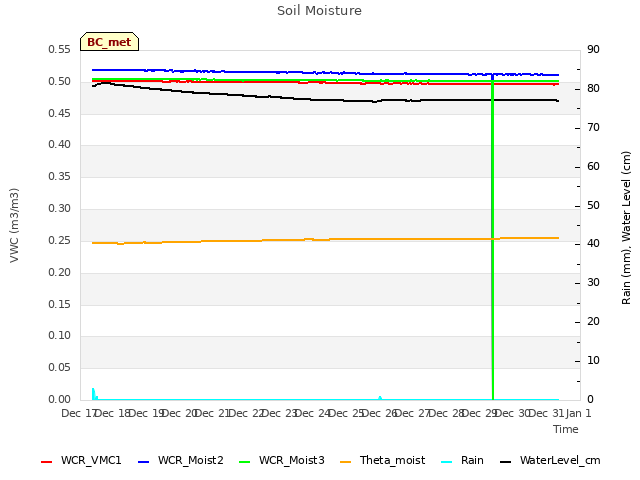The width and height of the screenshot is (640, 480).
Task: Click the 0.55 left axis value
Action: (x=60, y=49)
